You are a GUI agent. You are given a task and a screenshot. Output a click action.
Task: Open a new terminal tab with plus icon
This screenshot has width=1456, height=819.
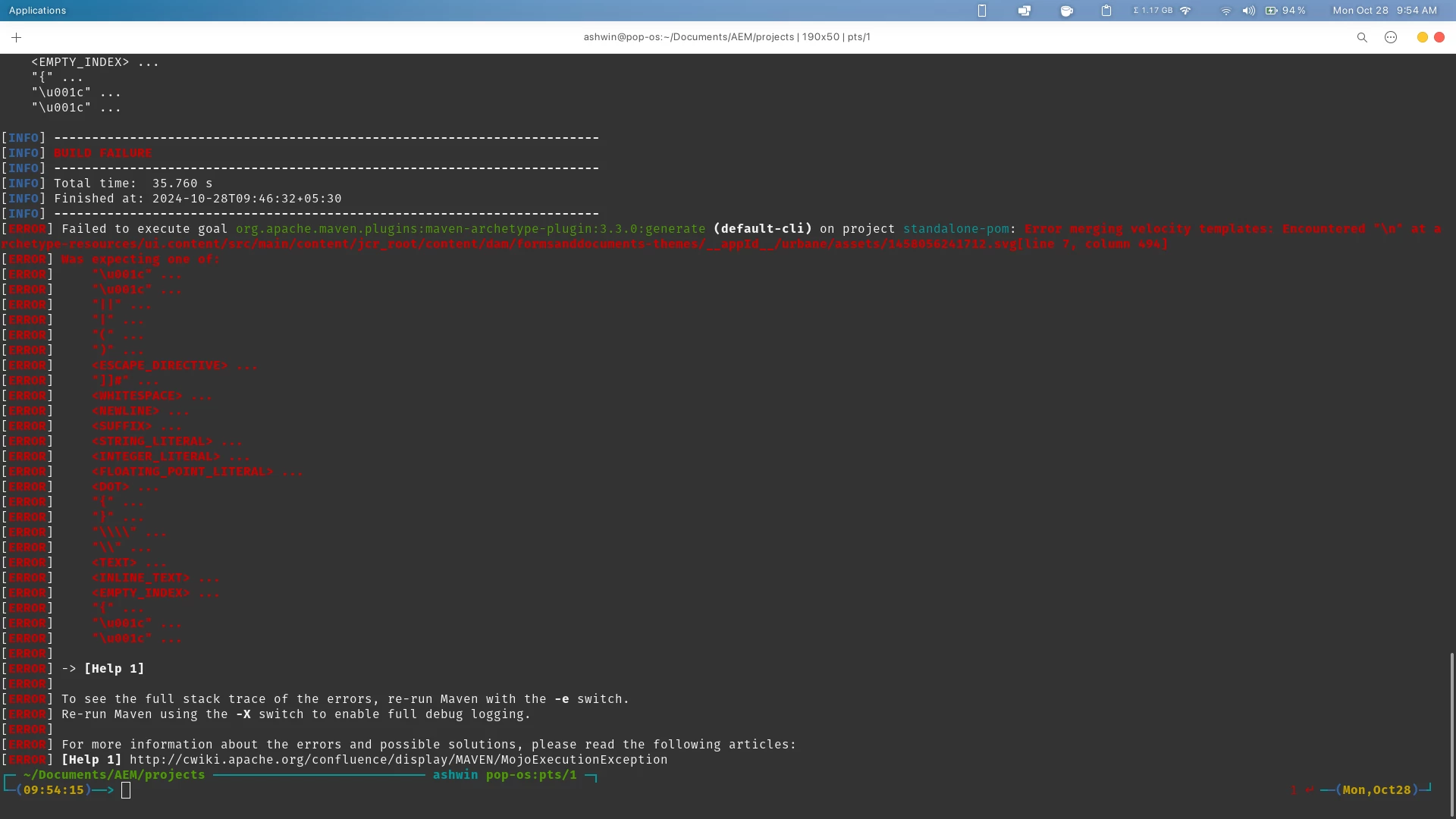[16, 37]
